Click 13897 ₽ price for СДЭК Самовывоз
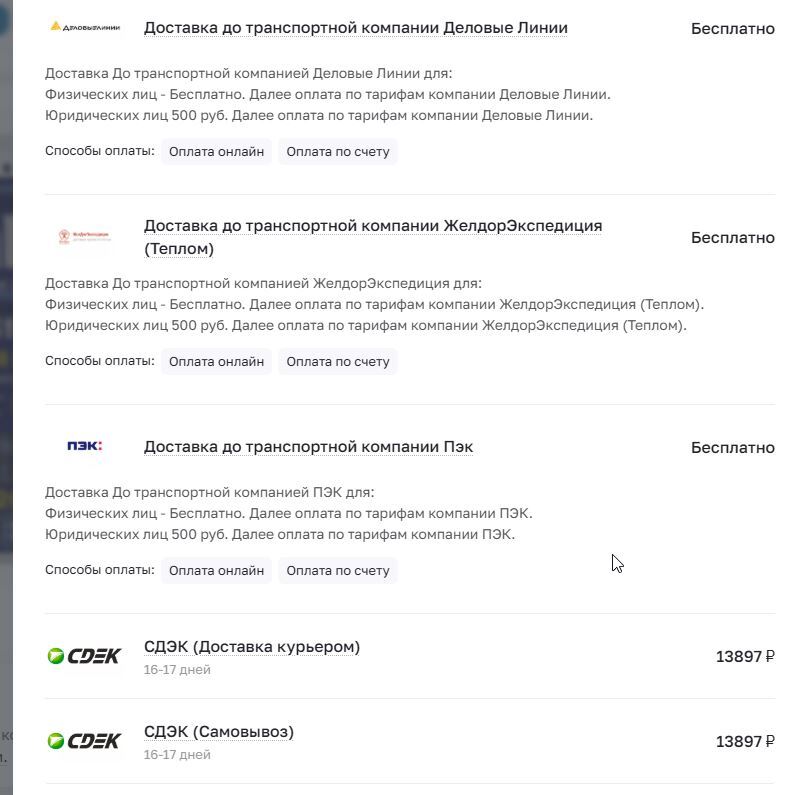Viewport: 798px width, 795px height. click(x=745, y=742)
